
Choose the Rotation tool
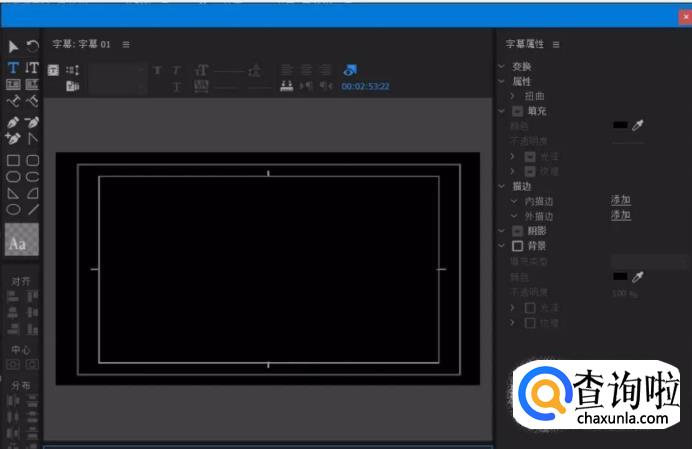32,46
